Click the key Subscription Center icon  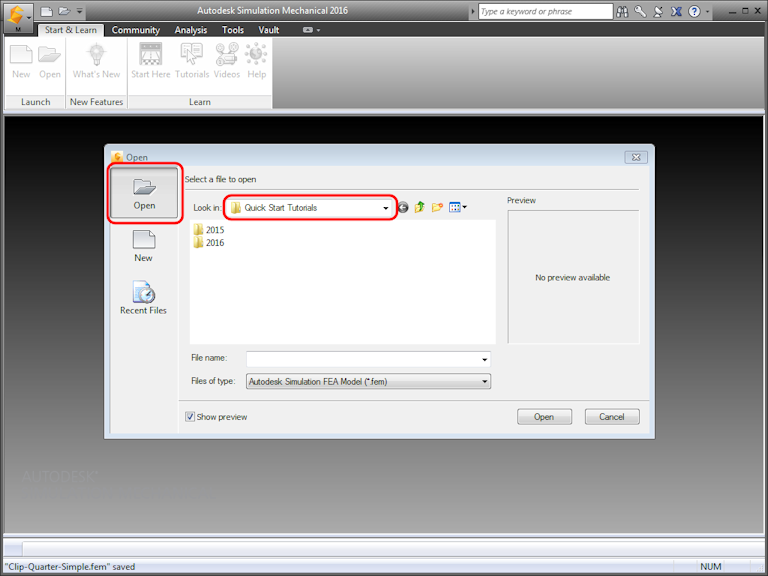point(640,11)
